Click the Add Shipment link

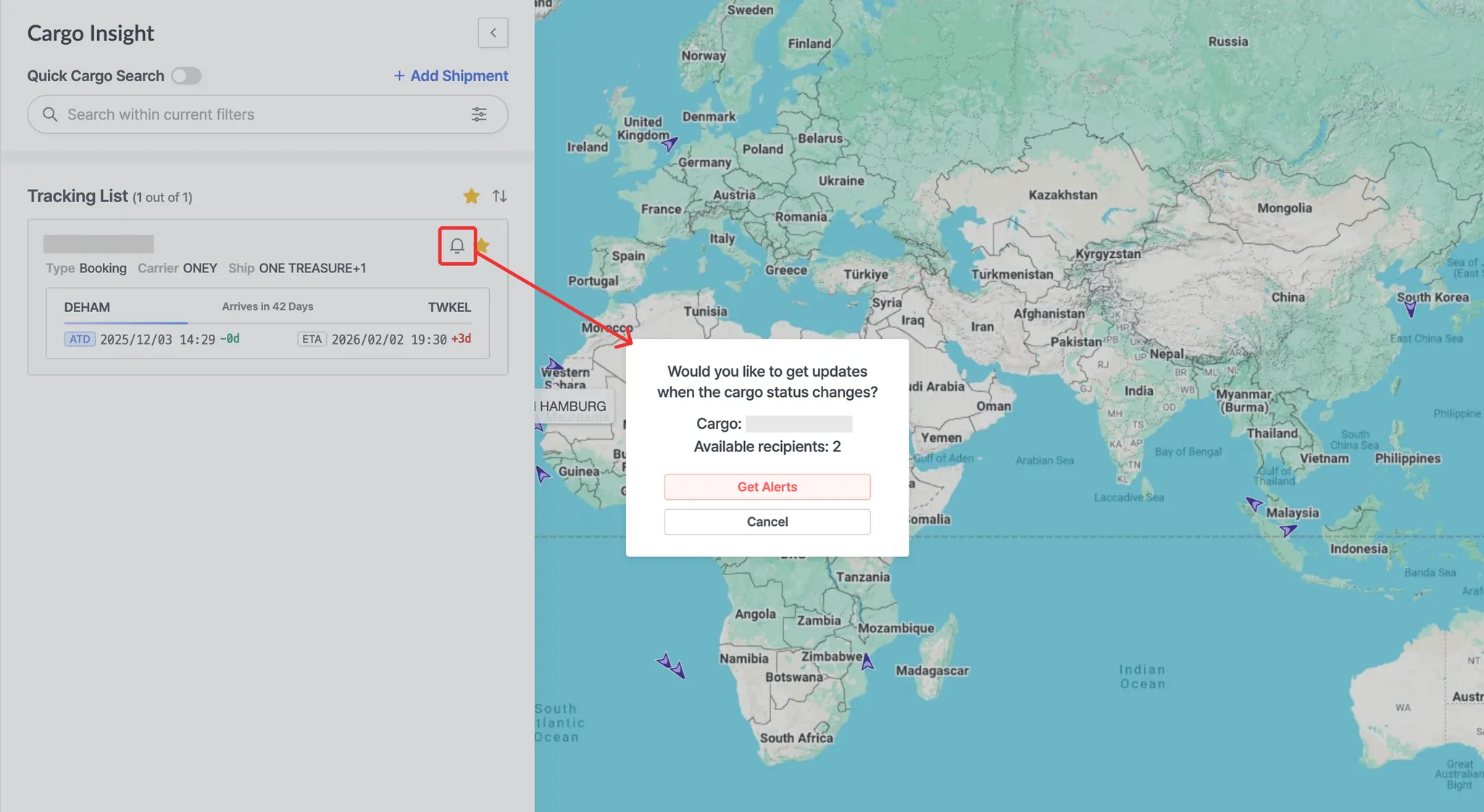click(451, 76)
